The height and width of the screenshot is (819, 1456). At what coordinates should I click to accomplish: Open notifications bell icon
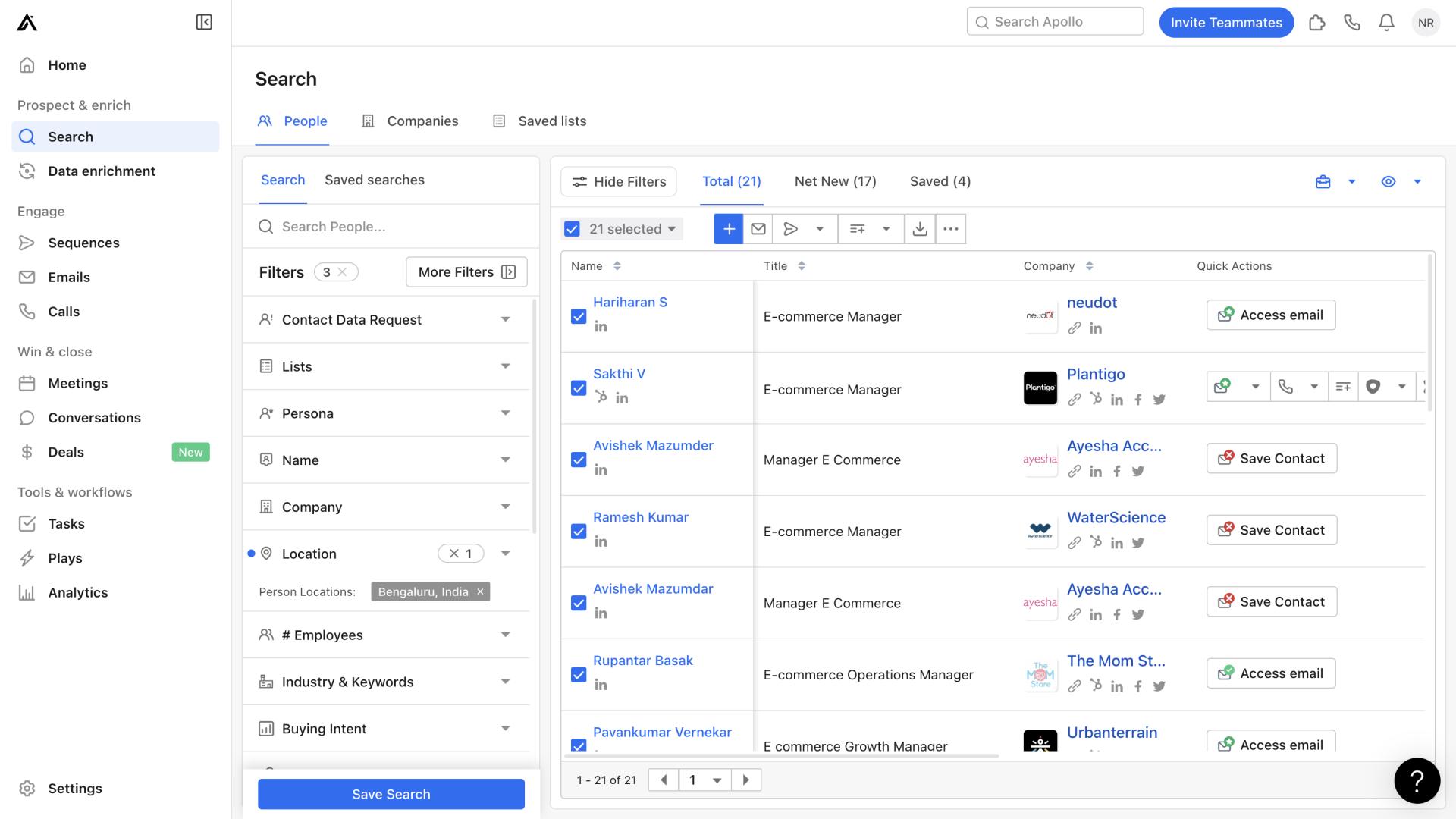click(x=1386, y=22)
